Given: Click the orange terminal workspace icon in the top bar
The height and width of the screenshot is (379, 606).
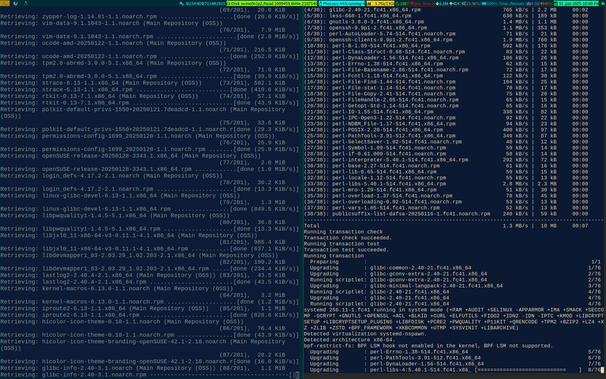Looking at the screenshot, I should [5, 3].
